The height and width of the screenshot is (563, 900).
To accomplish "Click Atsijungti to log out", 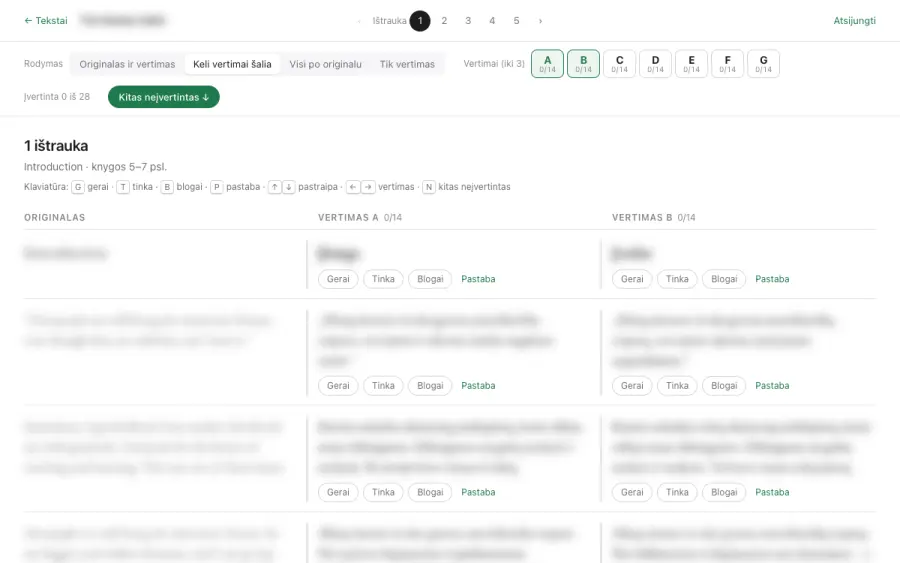I will click(x=854, y=21).
